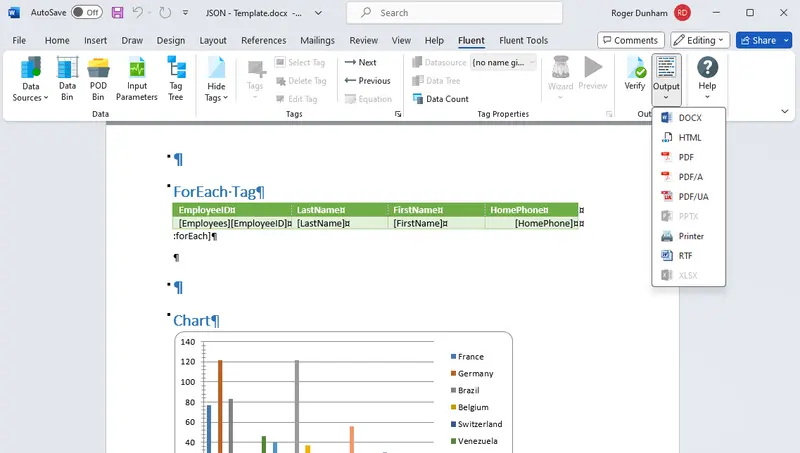This screenshot has height=453, width=800.
Task: Jump to the Next tag
Action: [x=360, y=62]
